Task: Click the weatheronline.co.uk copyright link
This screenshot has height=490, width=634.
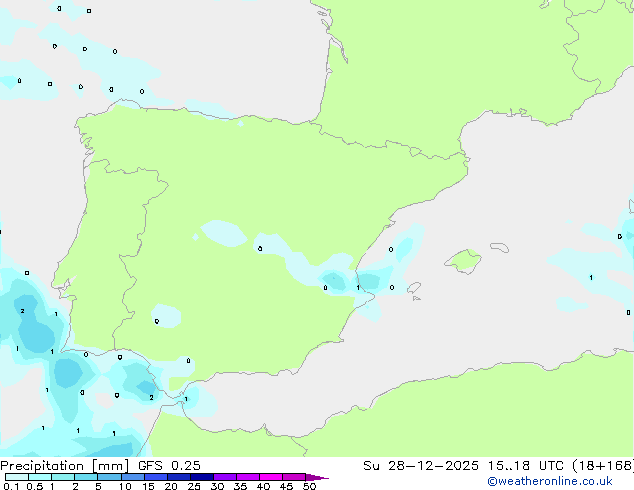Action: (x=549, y=481)
